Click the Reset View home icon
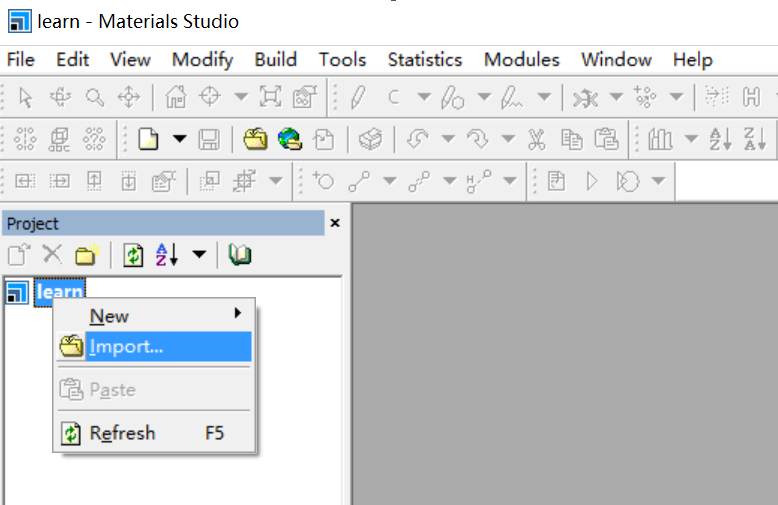This screenshot has height=505, width=778. pyautogui.click(x=176, y=97)
